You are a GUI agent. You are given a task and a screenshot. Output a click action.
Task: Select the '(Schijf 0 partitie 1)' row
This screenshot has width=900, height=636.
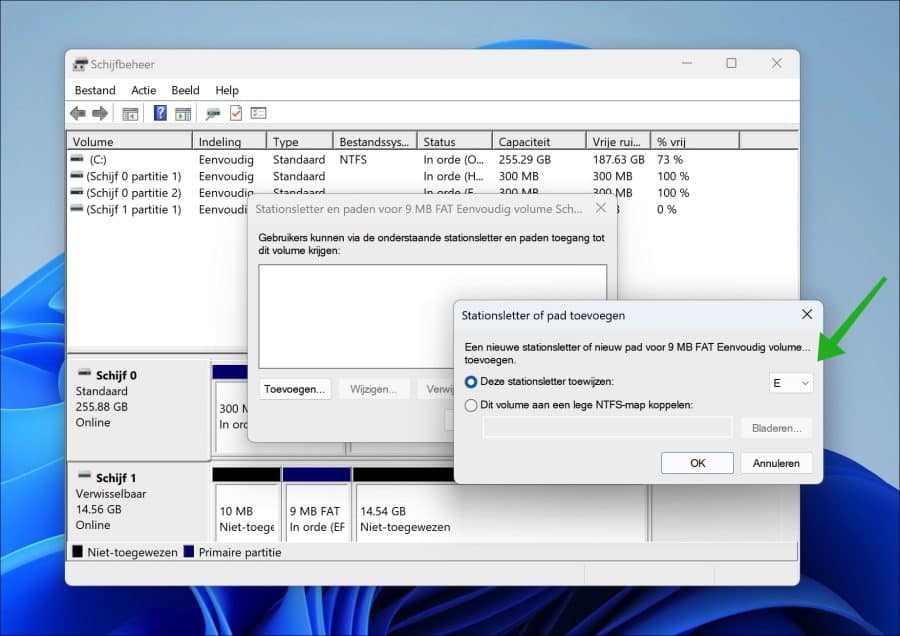[x=432, y=176]
